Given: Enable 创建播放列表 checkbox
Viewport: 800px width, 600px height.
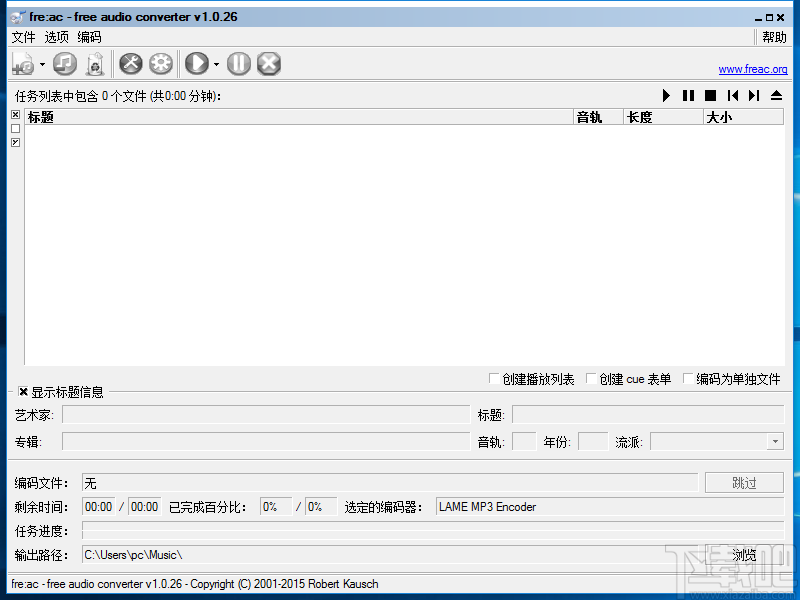Looking at the screenshot, I should (495, 378).
